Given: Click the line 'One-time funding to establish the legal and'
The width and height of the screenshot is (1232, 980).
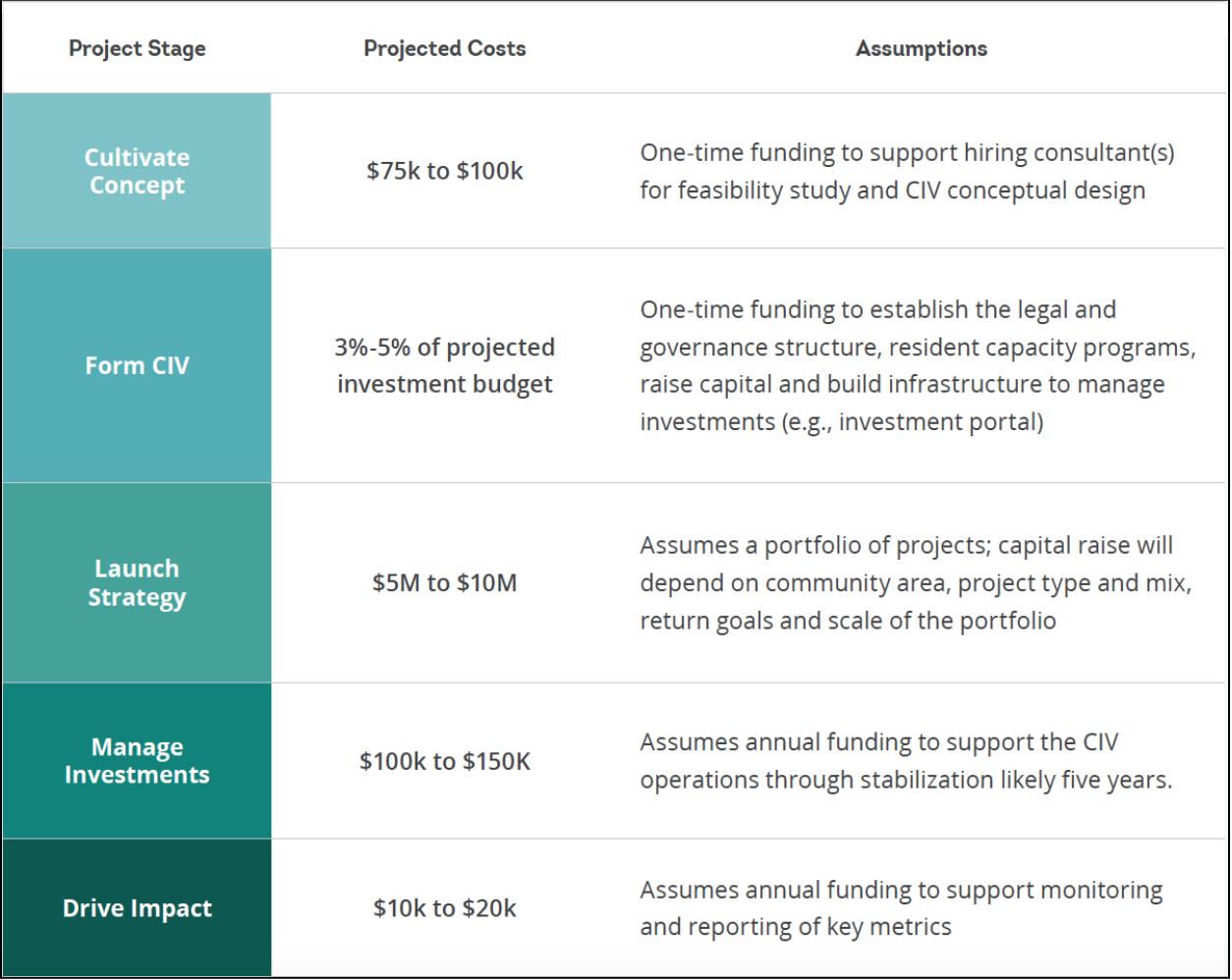Looking at the screenshot, I should pyautogui.click(x=877, y=309).
